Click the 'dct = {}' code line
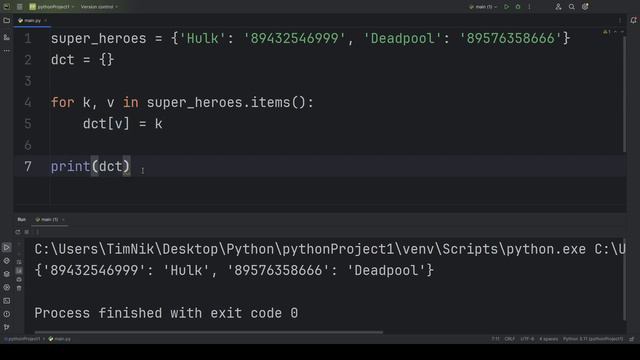This screenshot has width=640, height=360. point(82,60)
